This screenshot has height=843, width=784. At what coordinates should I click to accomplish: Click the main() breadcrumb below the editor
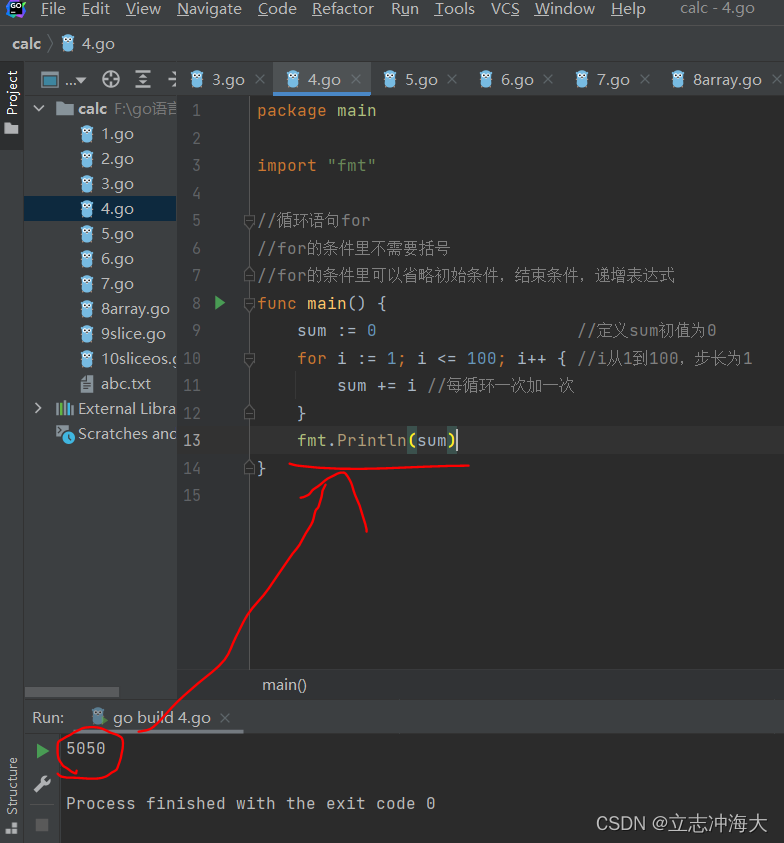284,685
